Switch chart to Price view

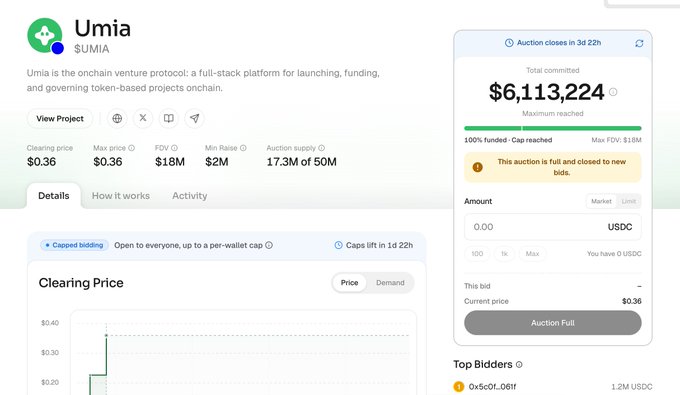[x=350, y=283]
